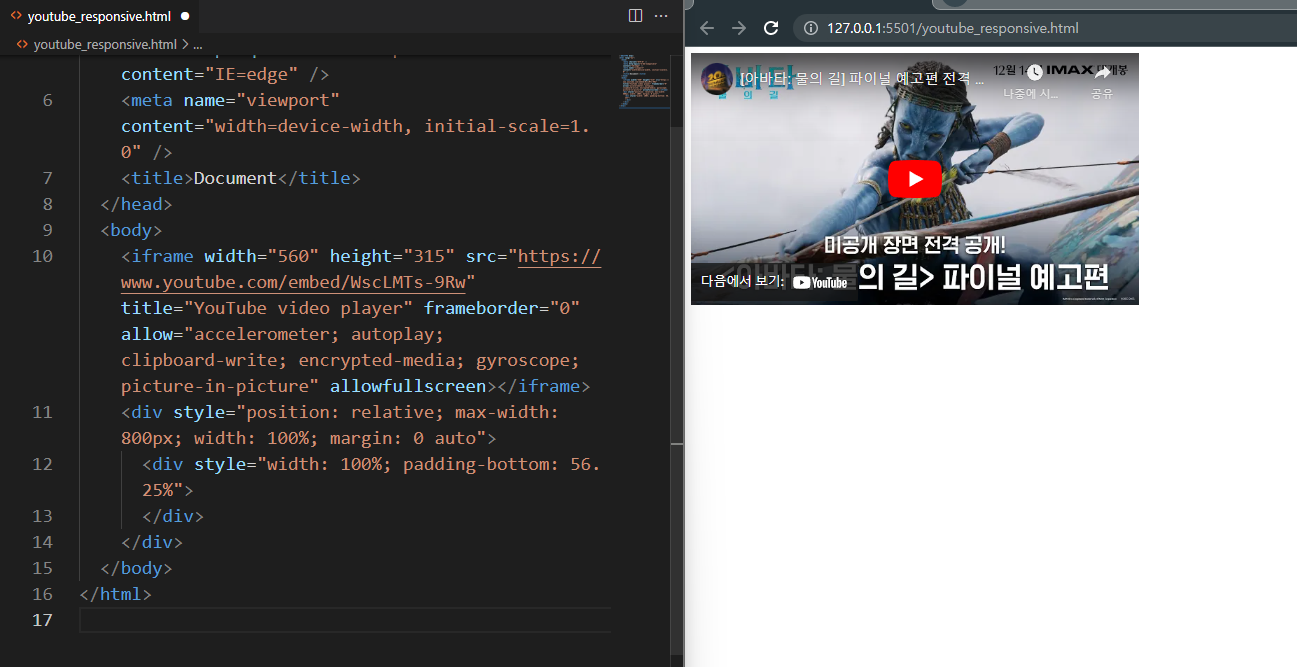Click line number 12 in the gutter
The height and width of the screenshot is (667, 1297).
tap(42, 464)
